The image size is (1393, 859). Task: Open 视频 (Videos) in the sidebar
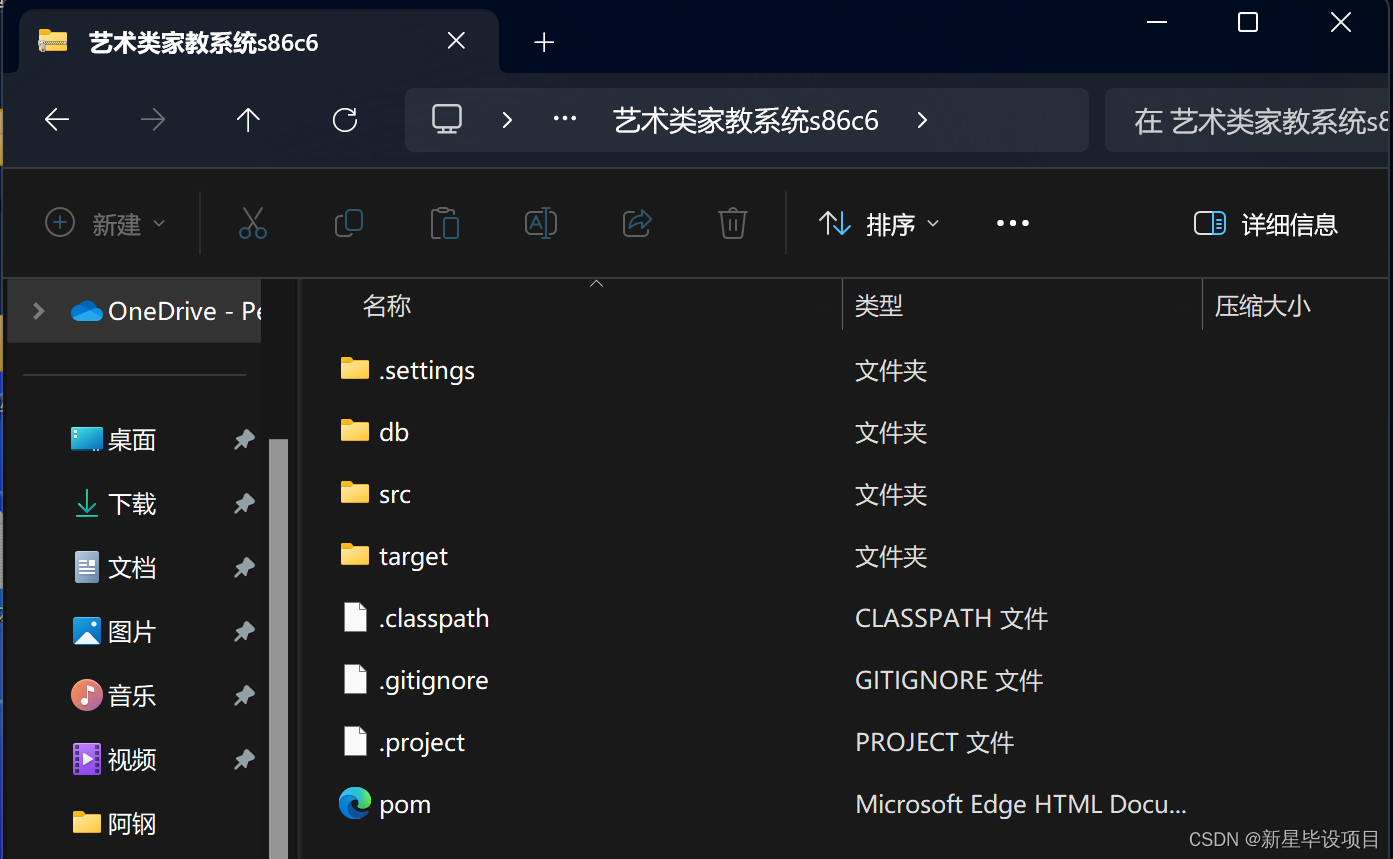click(114, 760)
